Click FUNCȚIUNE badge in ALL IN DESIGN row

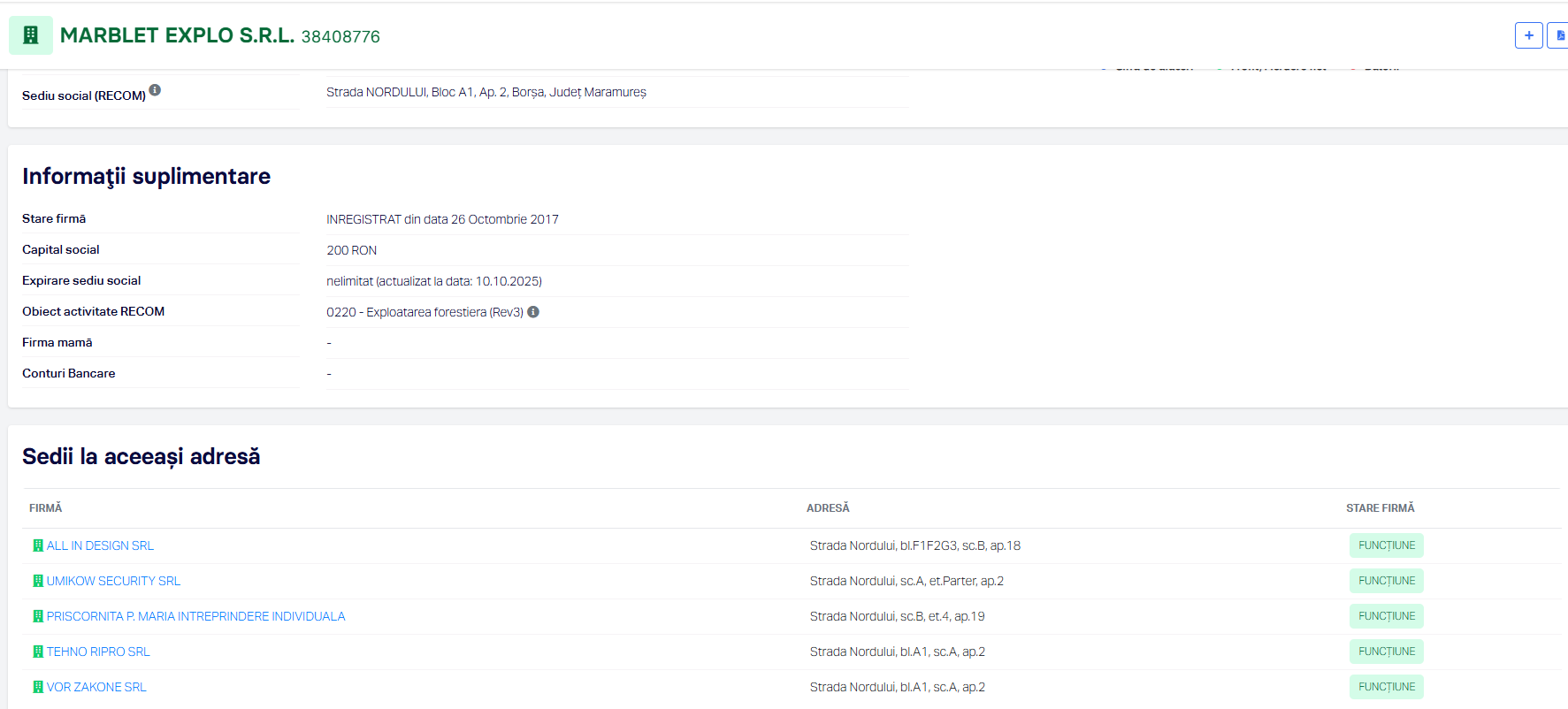click(x=1386, y=545)
